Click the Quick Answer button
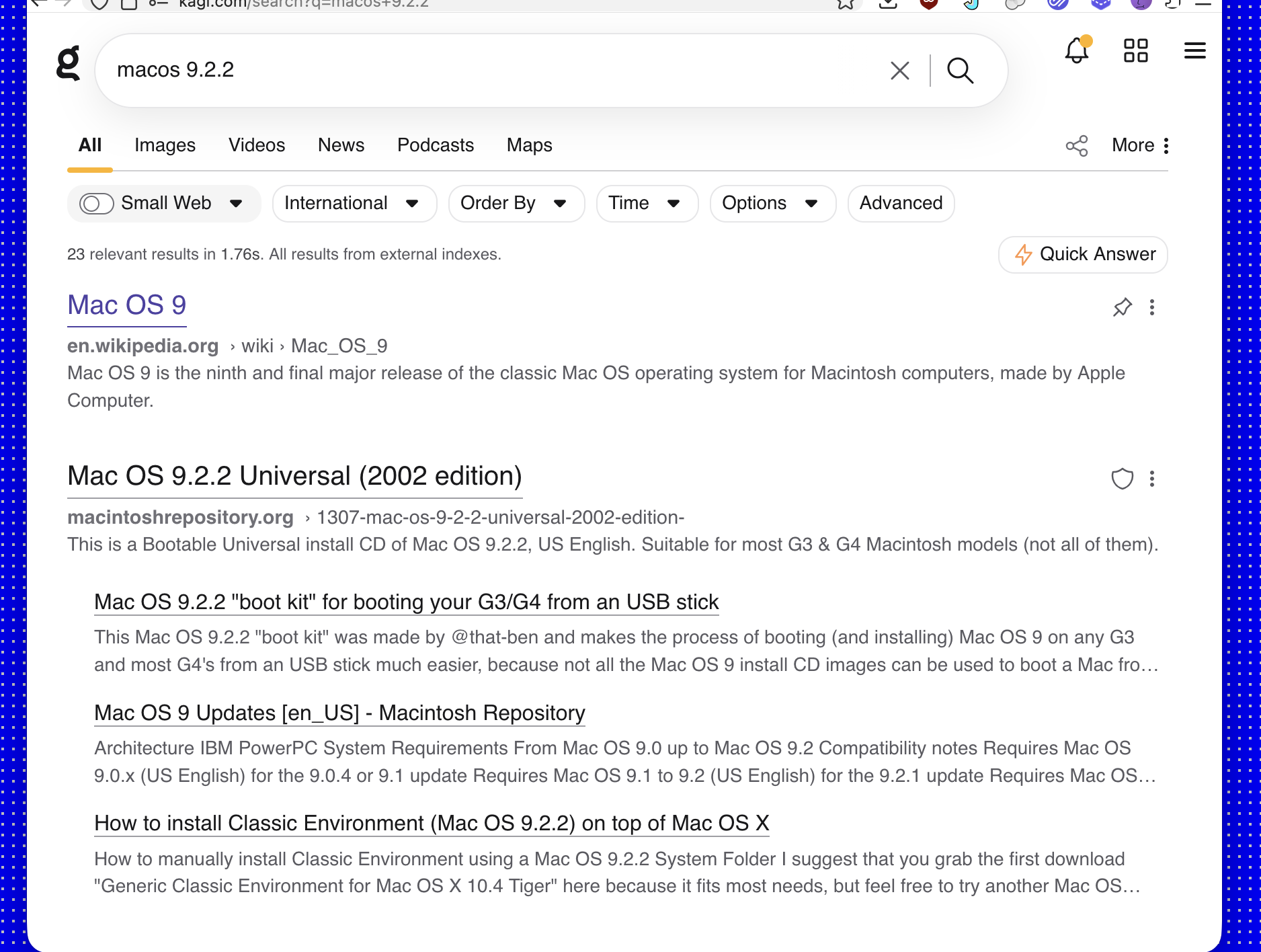 (x=1082, y=255)
